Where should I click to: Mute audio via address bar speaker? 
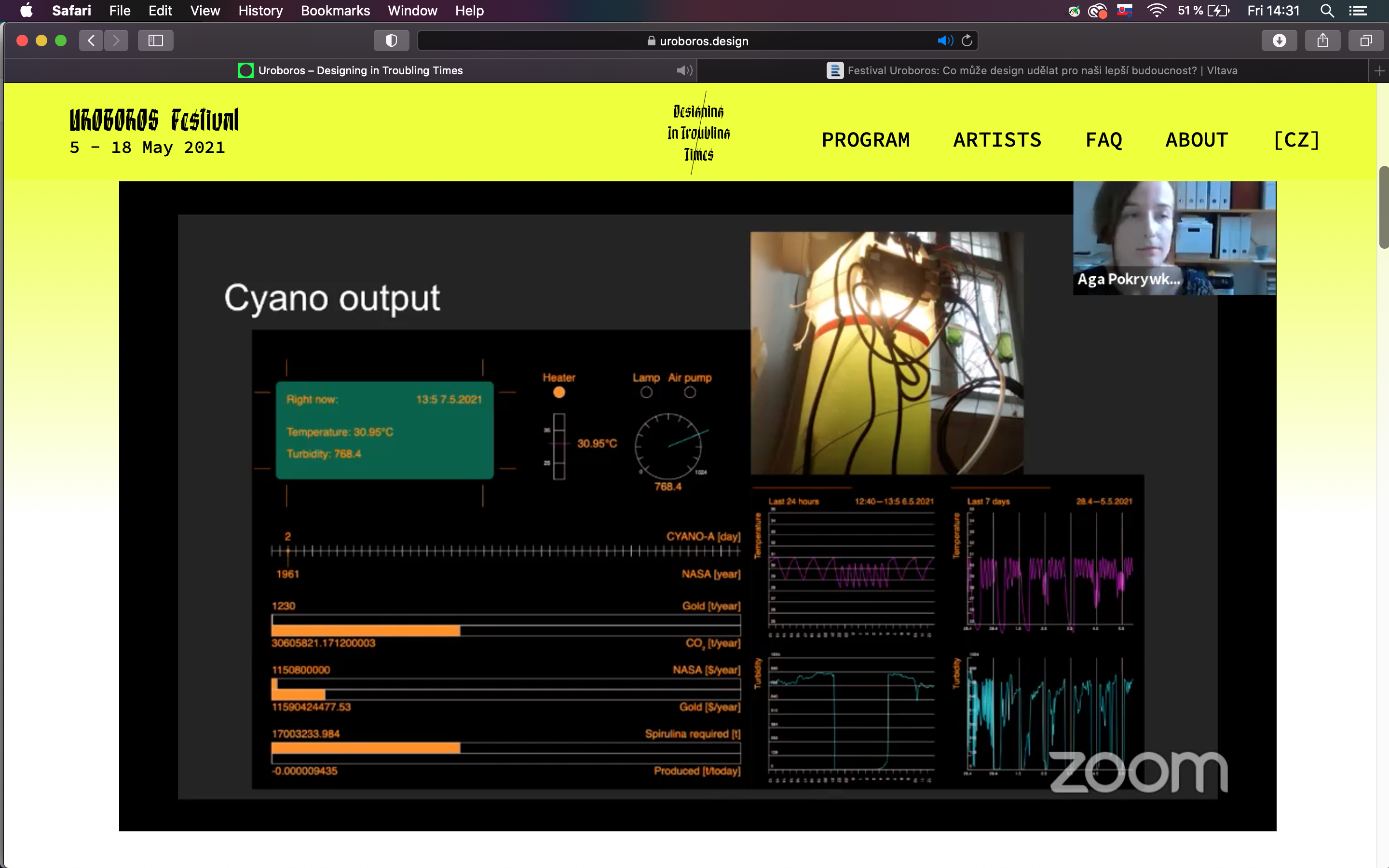coord(945,41)
